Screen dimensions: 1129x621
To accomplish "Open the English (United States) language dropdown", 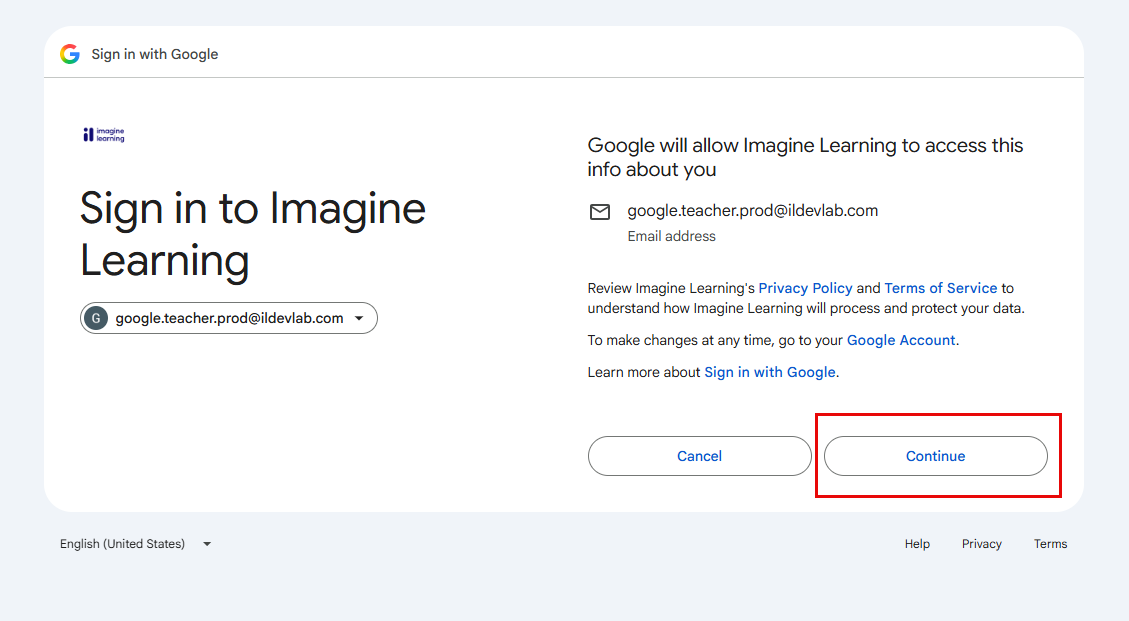I will [135, 544].
